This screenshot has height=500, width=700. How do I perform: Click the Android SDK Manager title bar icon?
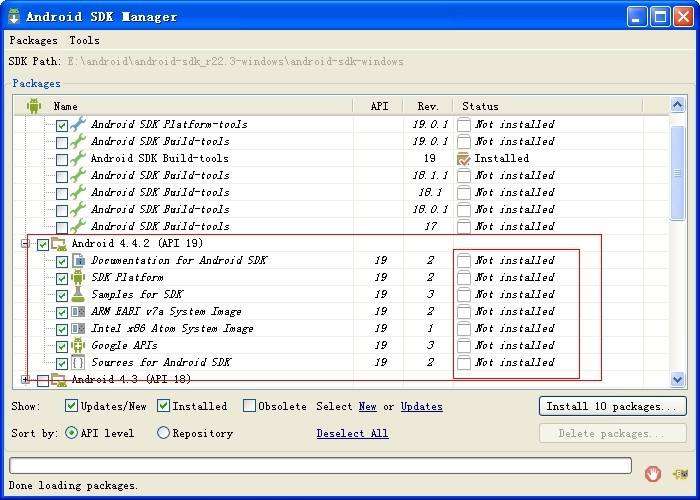tap(14, 17)
